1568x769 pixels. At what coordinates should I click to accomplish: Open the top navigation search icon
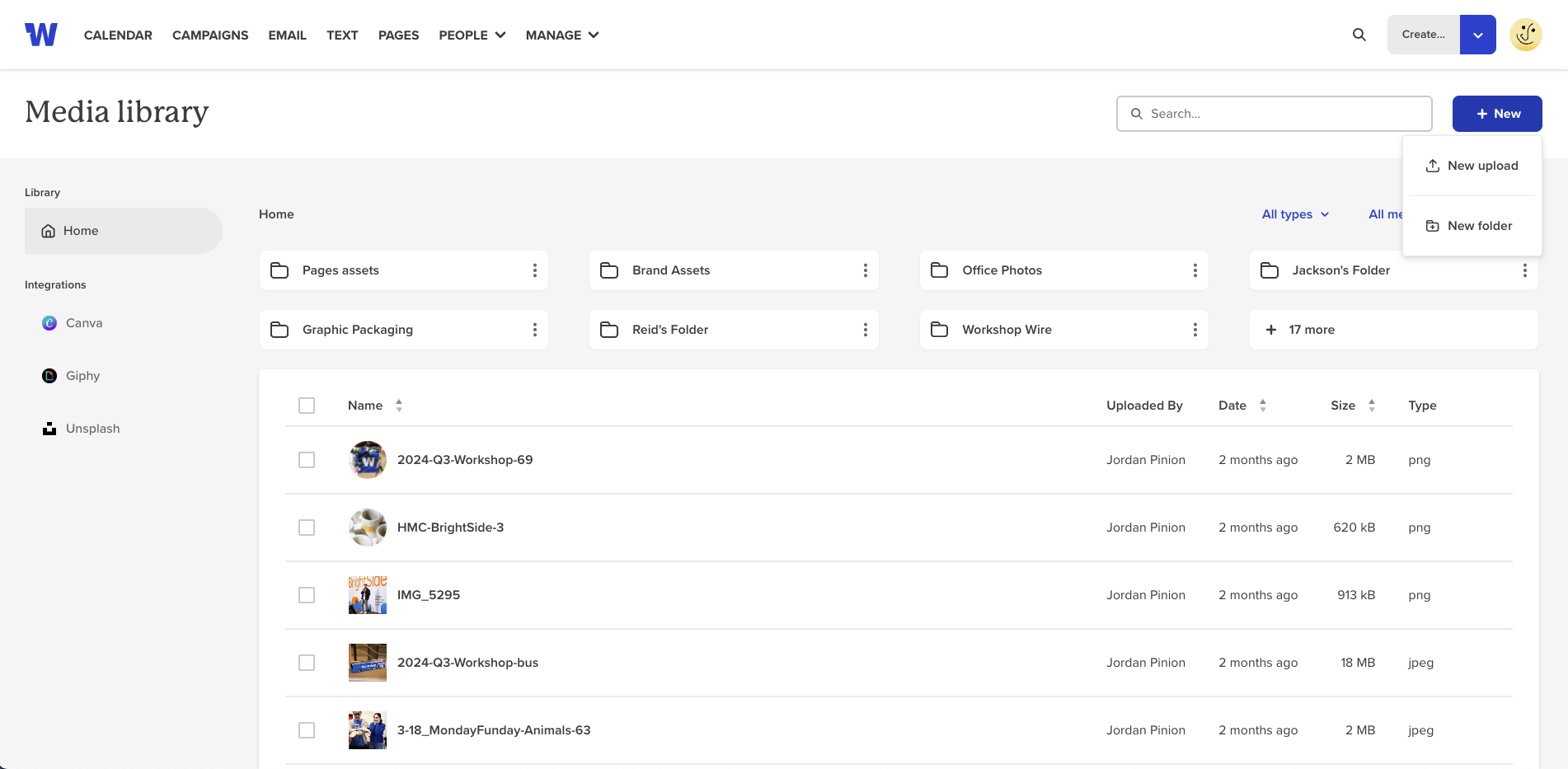pyautogui.click(x=1359, y=35)
